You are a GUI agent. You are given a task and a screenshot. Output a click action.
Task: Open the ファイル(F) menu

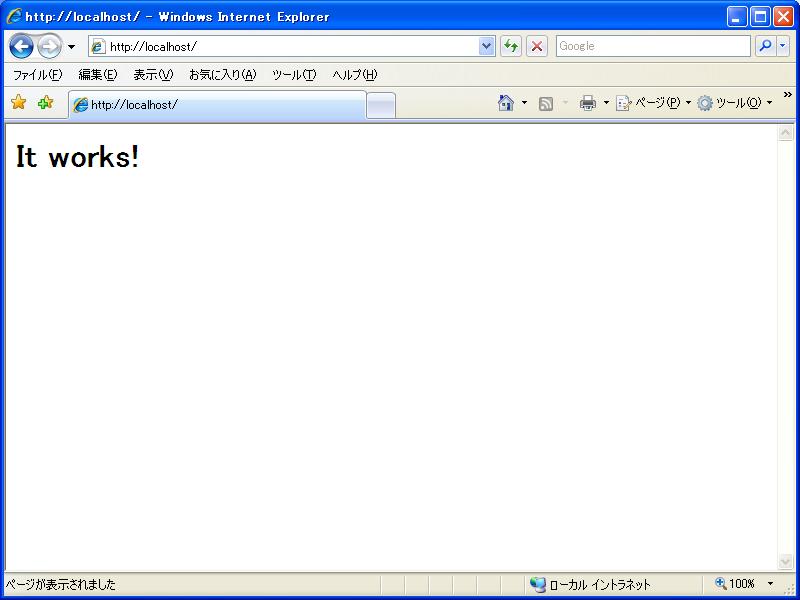tap(37, 75)
